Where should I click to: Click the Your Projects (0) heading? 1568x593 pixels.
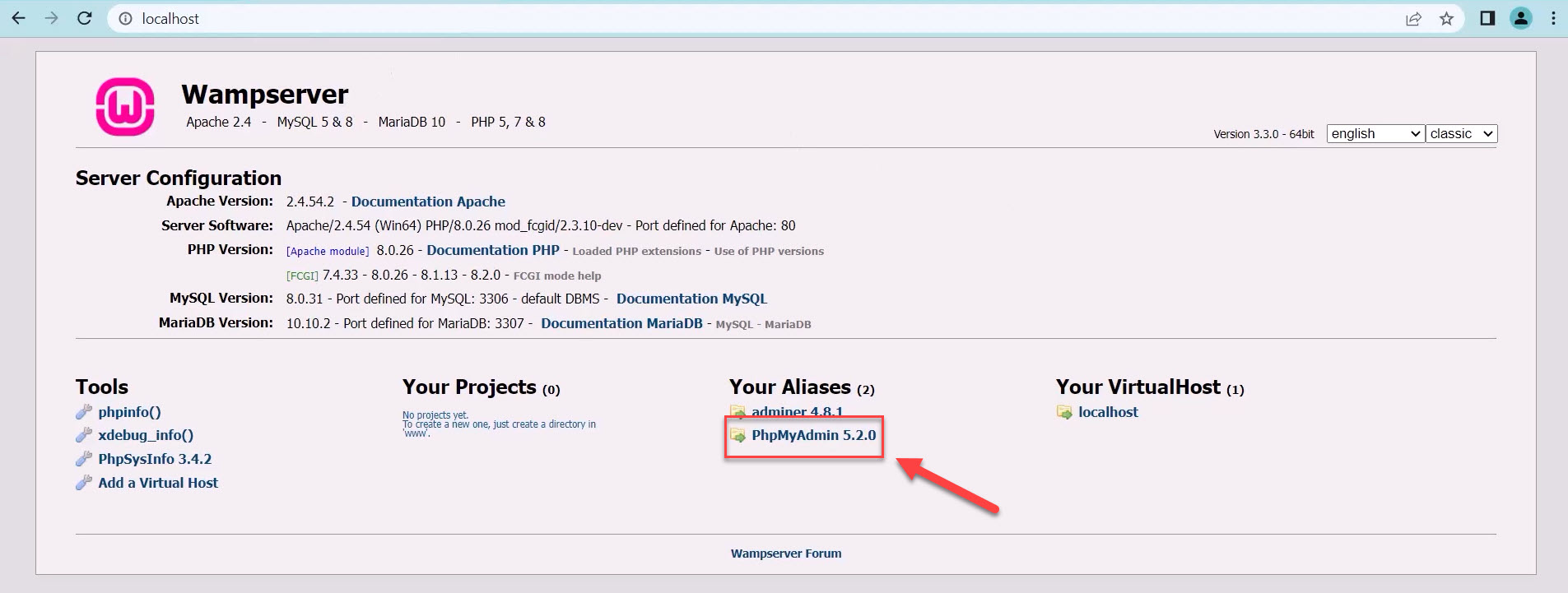coord(481,387)
